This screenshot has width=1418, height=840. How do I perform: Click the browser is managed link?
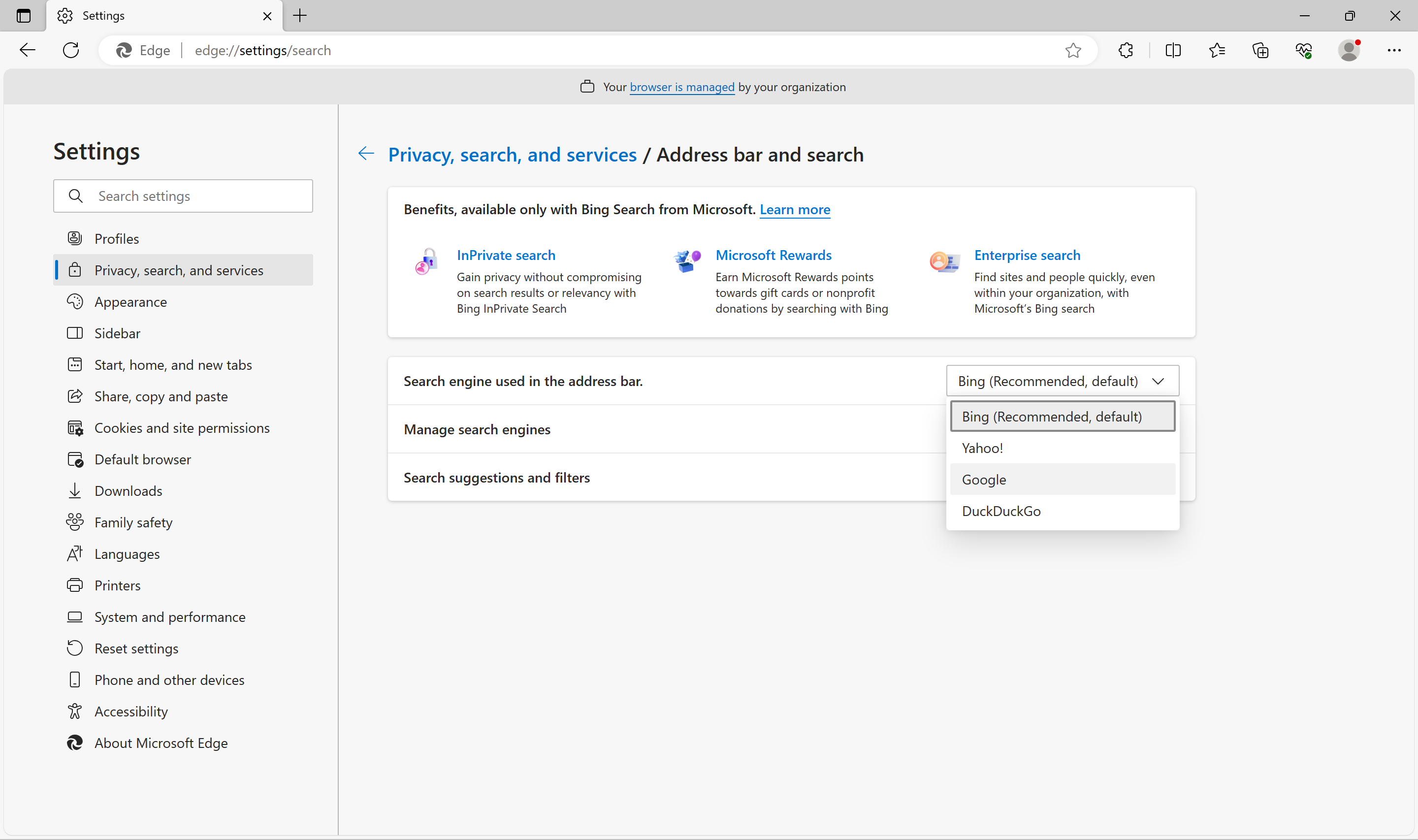coord(682,87)
